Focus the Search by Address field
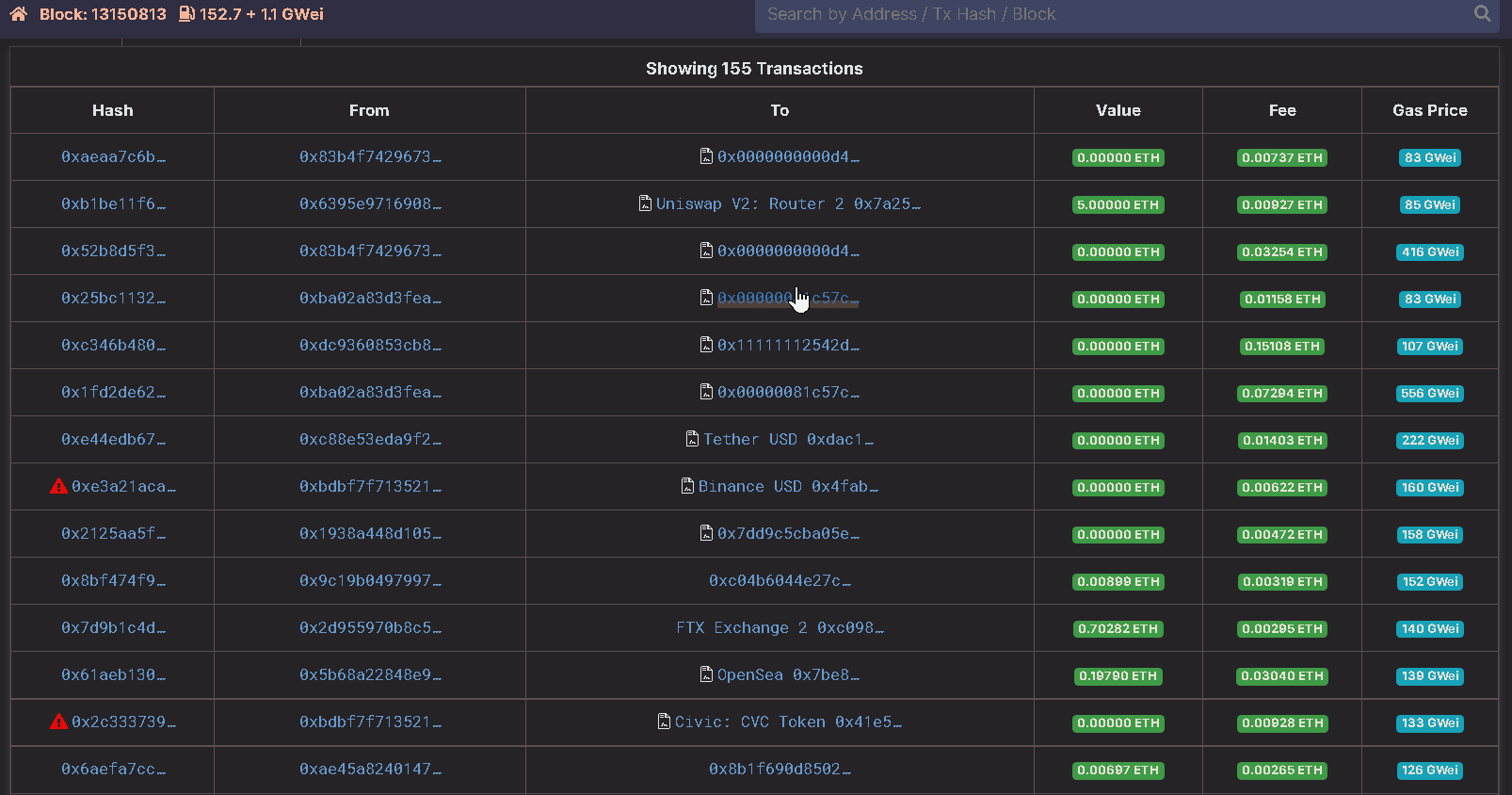1512x795 pixels. (x=1127, y=15)
